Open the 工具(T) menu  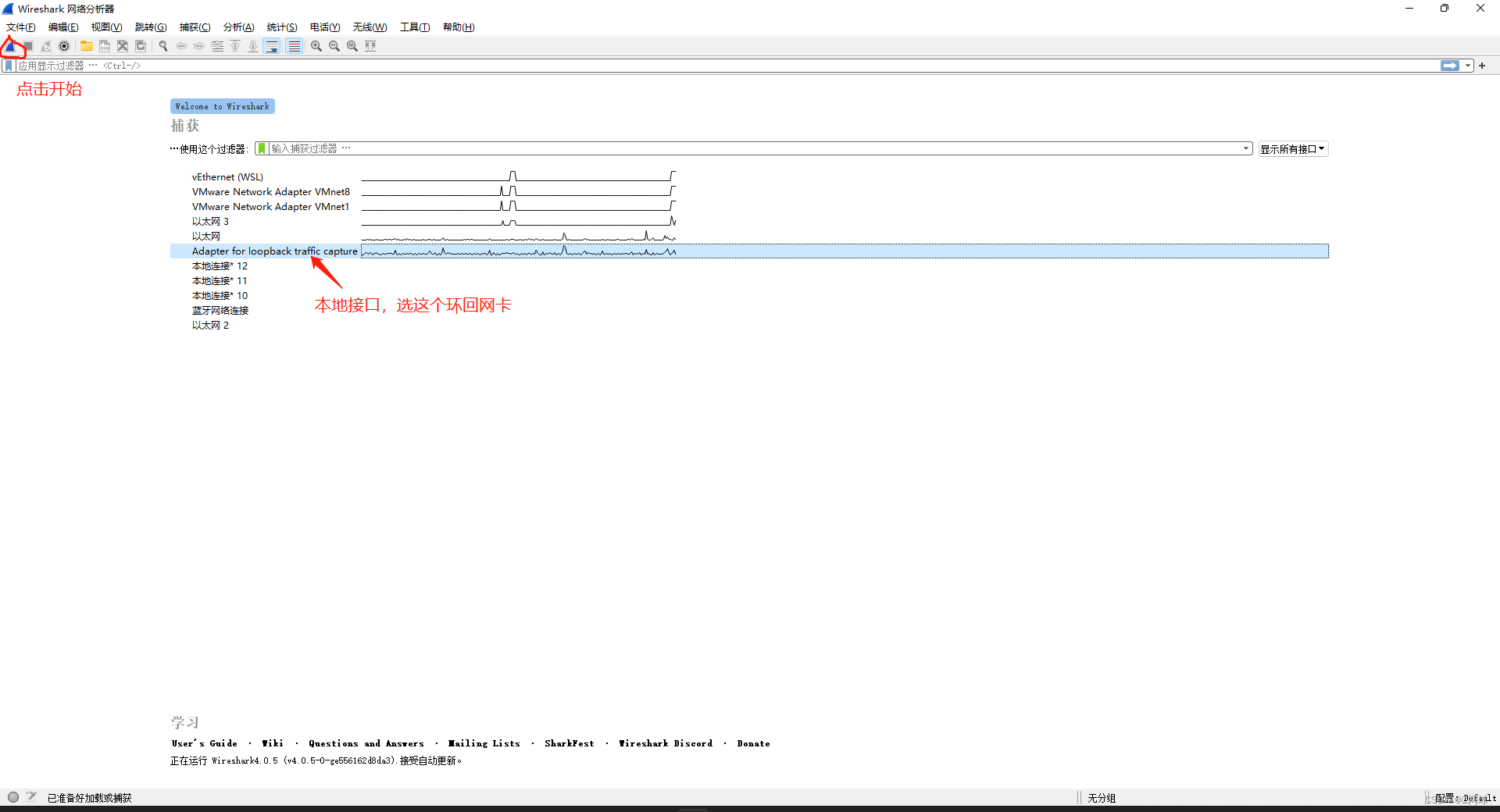point(415,27)
